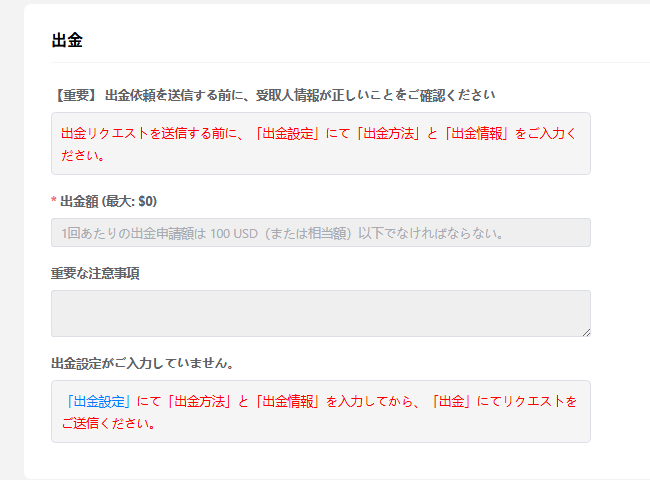Click the 出金設定がご入力していません heading
The height and width of the screenshot is (480, 650).
tap(143, 363)
